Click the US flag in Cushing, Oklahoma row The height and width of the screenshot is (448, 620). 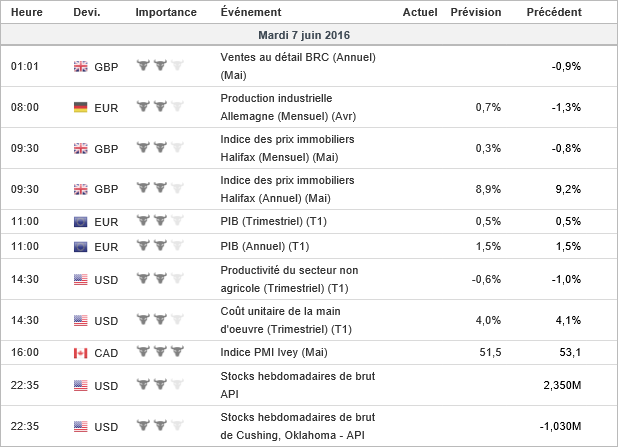pyautogui.click(x=81, y=426)
